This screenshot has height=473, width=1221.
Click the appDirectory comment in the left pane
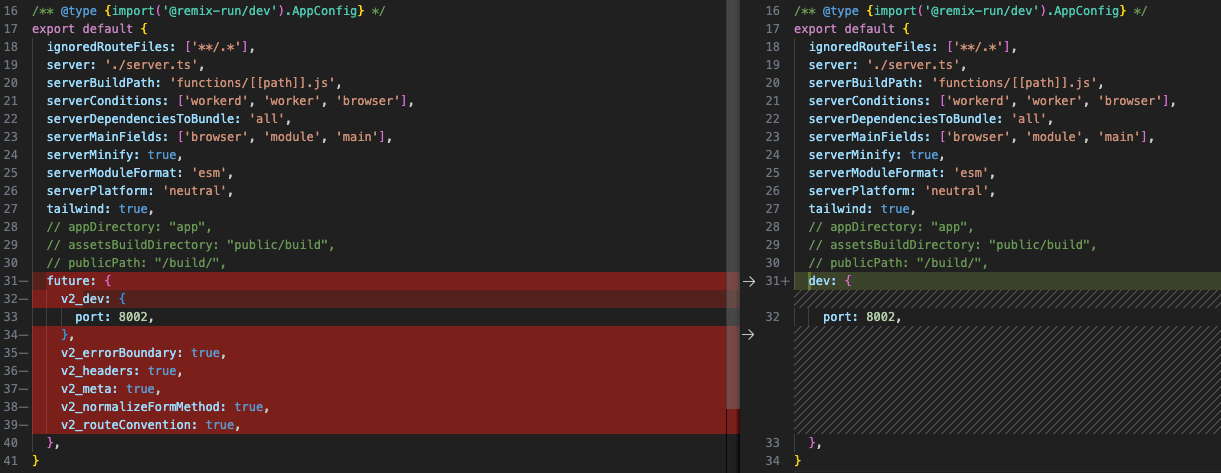pos(130,227)
